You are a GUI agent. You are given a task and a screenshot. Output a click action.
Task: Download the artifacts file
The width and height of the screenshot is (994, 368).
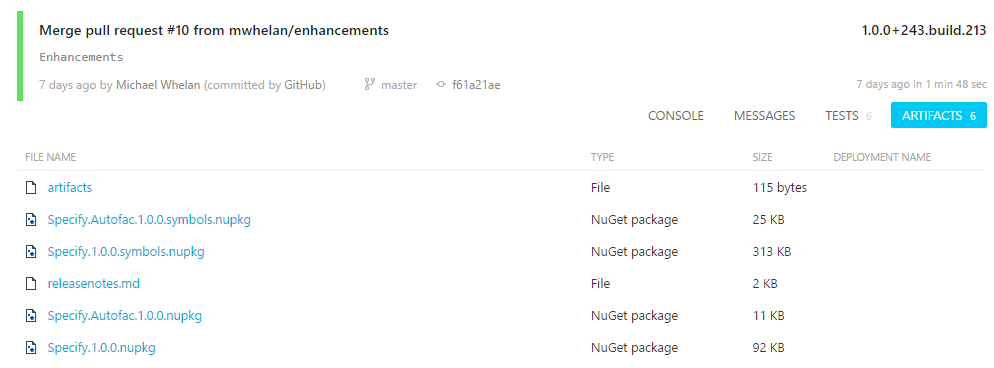tap(70, 187)
